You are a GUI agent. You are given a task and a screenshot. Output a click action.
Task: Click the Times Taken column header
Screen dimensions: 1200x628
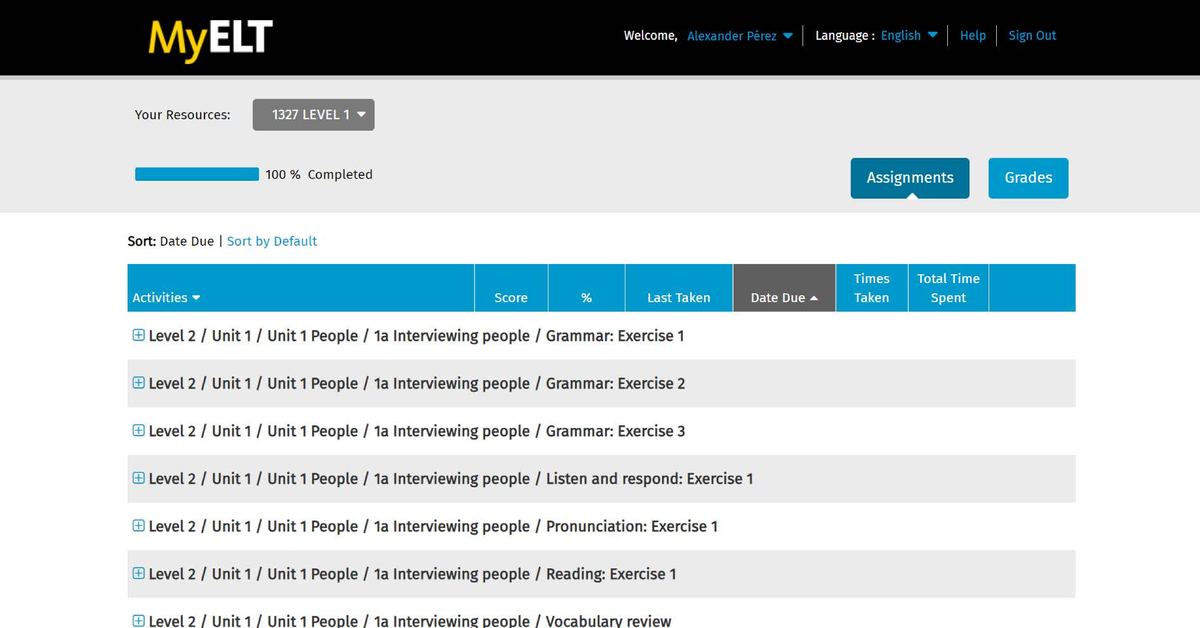pos(872,288)
